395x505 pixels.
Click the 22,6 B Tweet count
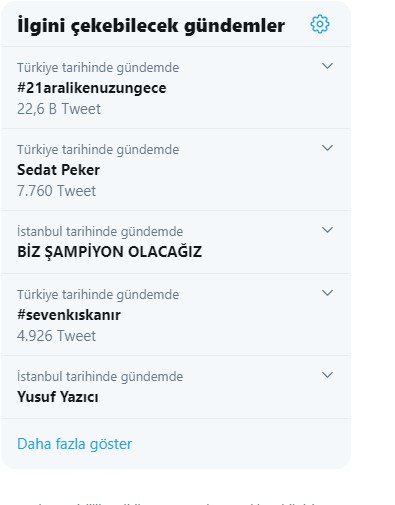[59, 109]
